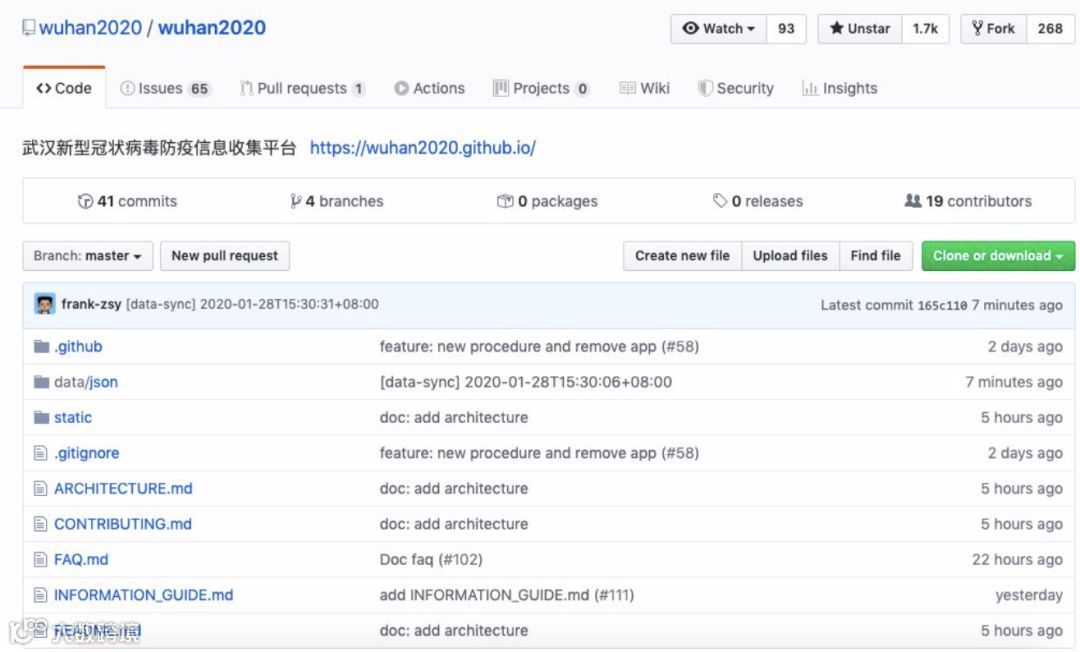Unstar the wuhan2020 repository

[x=860, y=29]
